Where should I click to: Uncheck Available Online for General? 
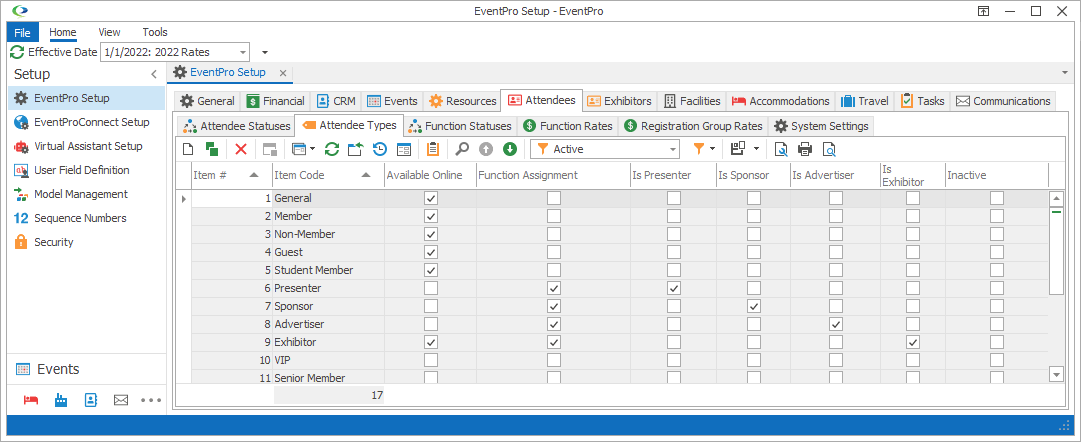[x=431, y=198]
